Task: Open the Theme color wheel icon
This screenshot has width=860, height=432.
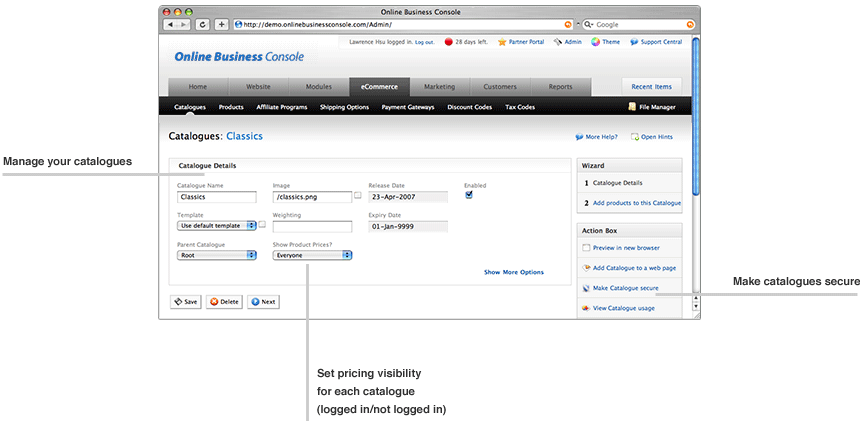Action: [596, 42]
